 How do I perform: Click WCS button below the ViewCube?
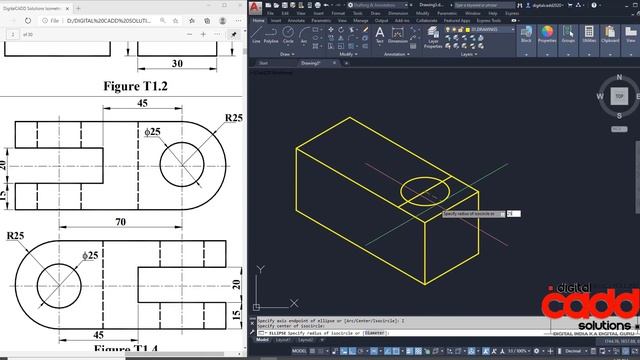click(x=619, y=129)
